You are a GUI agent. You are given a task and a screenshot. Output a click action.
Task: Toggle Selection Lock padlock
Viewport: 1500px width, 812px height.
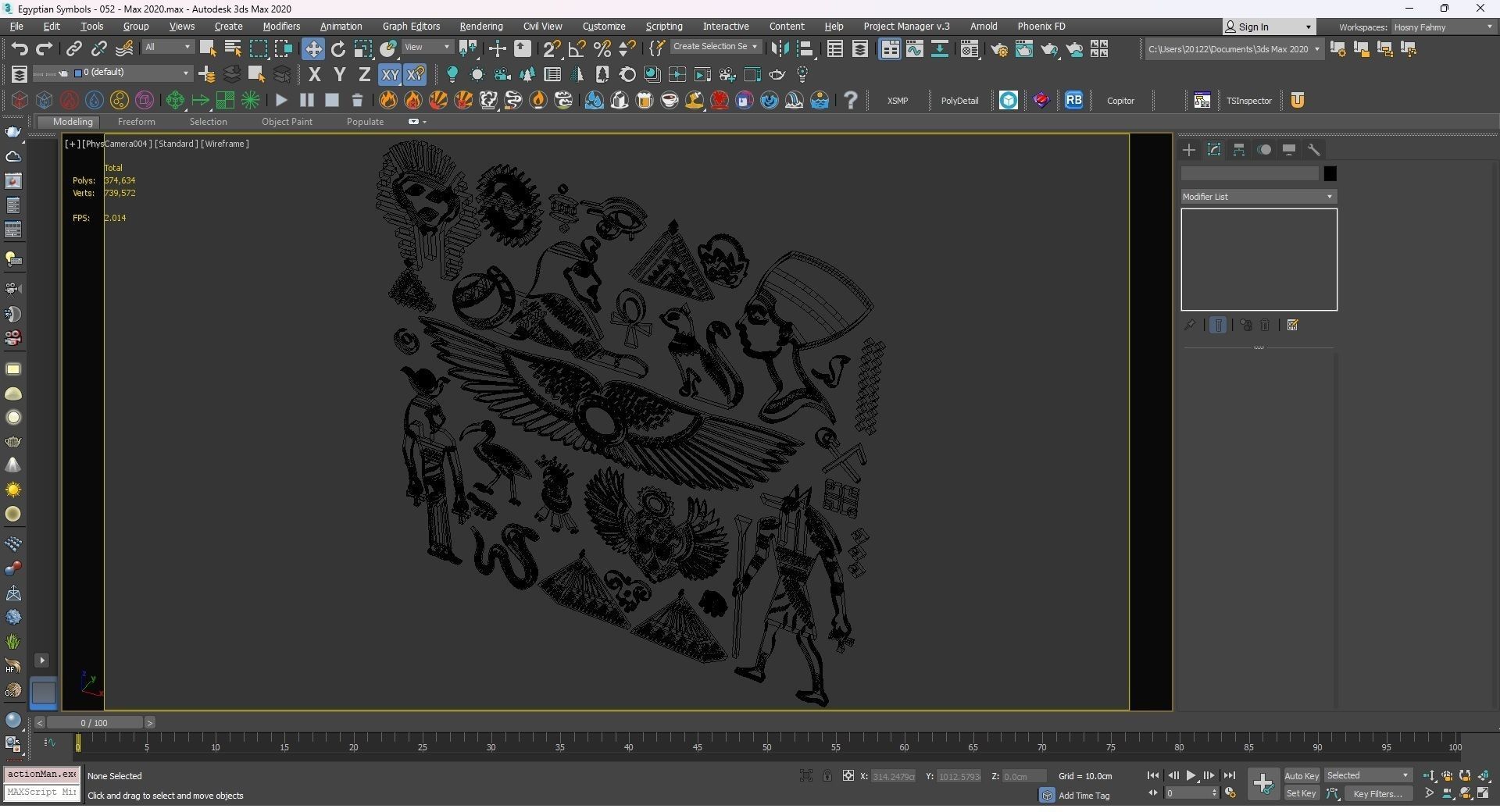coord(827,775)
